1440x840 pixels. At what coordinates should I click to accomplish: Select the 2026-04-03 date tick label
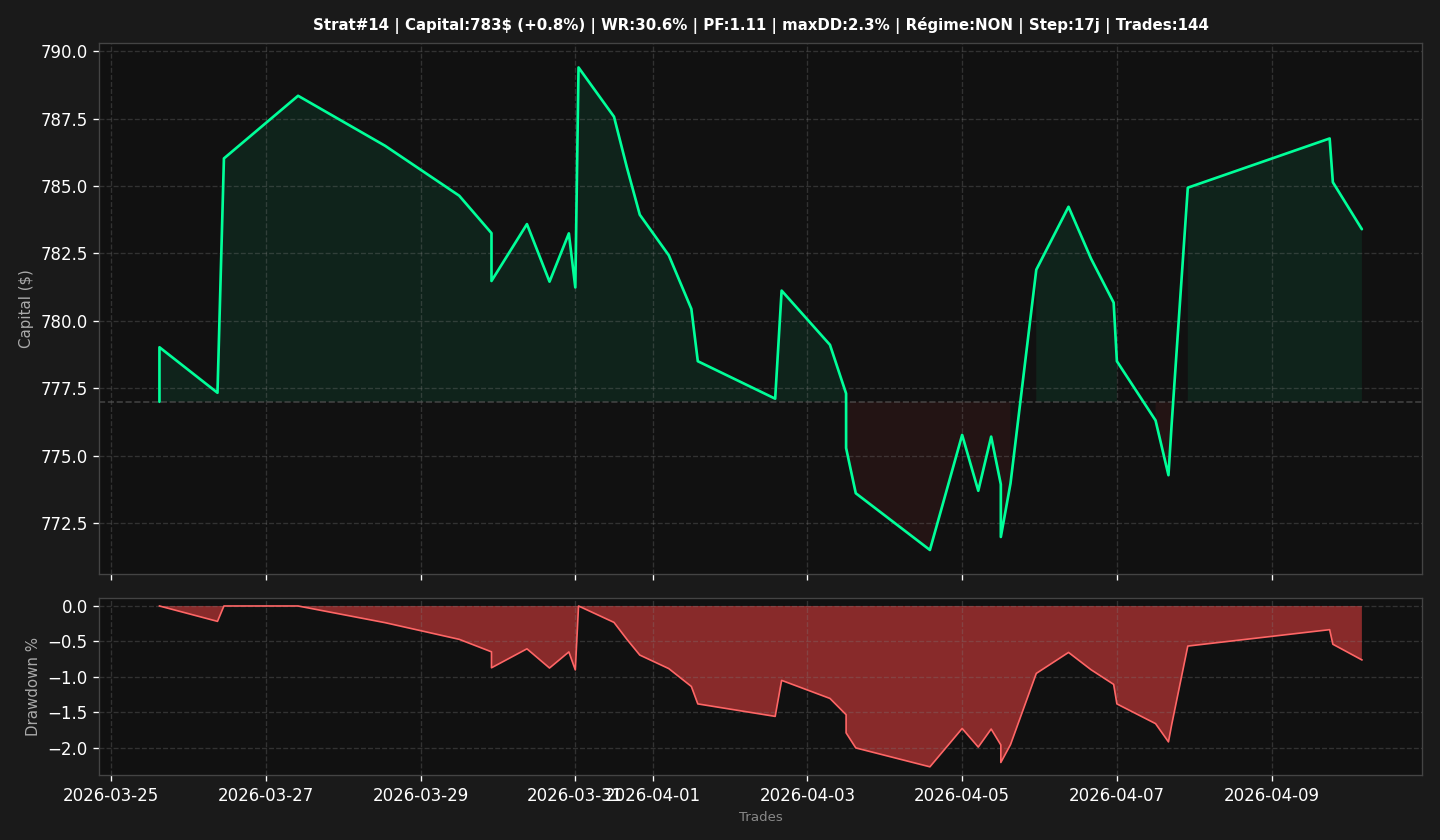[x=807, y=796]
